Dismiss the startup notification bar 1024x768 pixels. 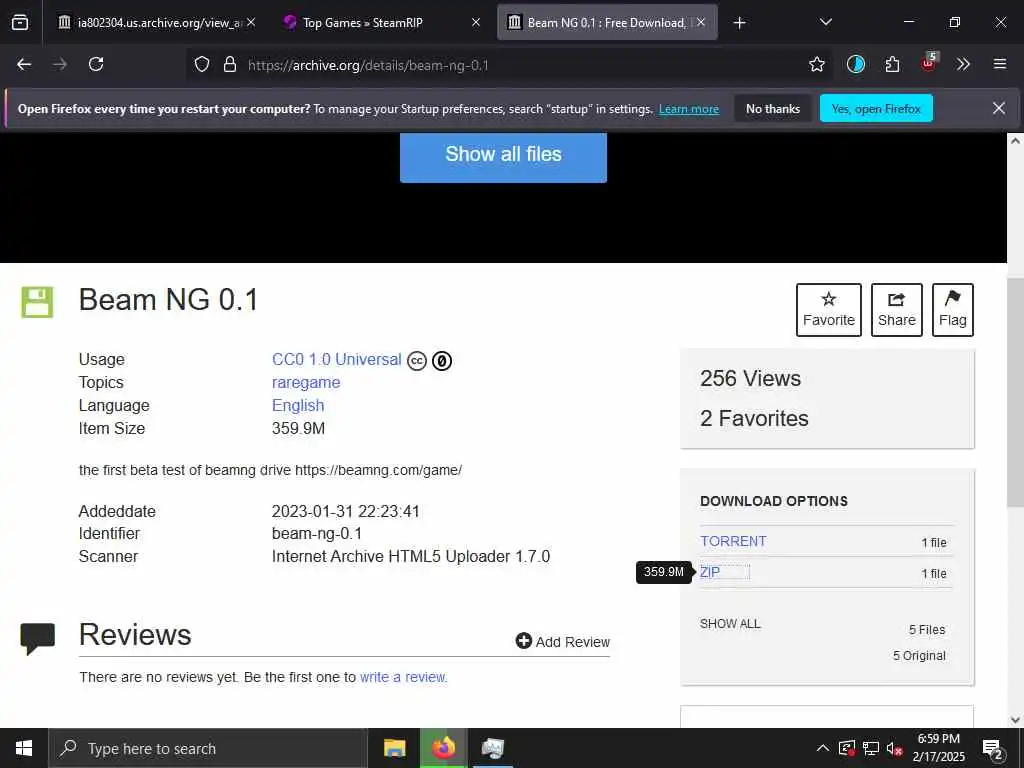coord(999,108)
